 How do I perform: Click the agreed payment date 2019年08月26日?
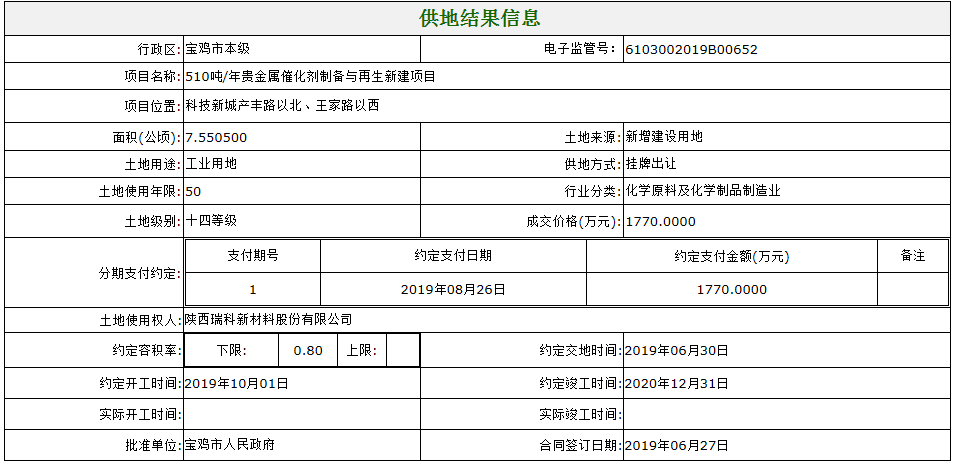pyautogui.click(x=453, y=290)
